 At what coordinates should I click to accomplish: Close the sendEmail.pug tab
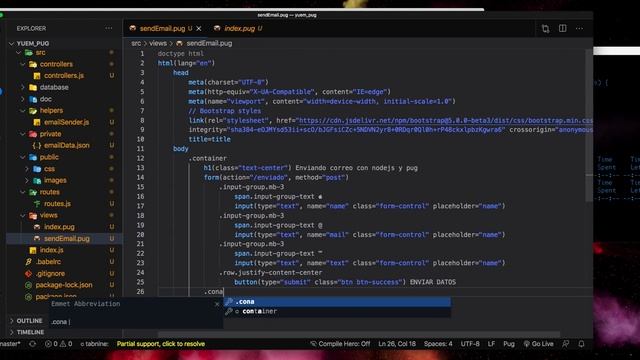coord(199,29)
